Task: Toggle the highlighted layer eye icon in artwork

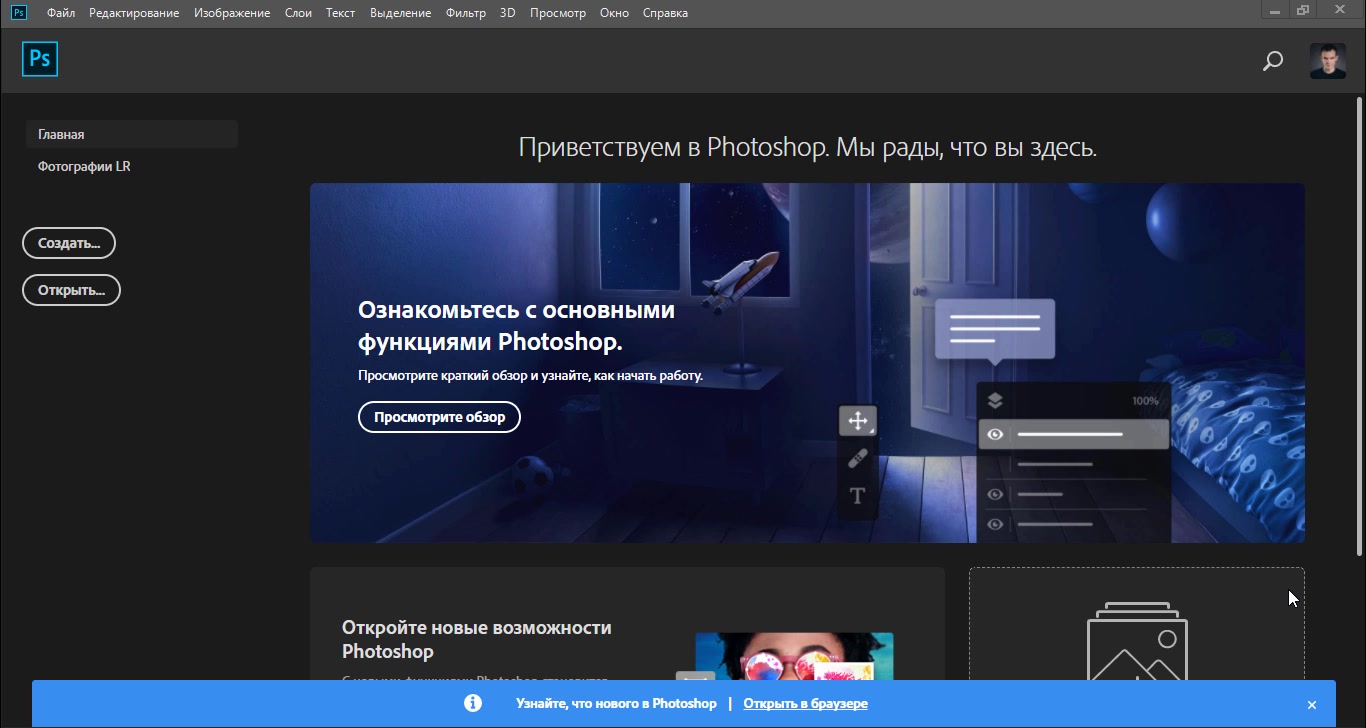Action: pos(995,434)
